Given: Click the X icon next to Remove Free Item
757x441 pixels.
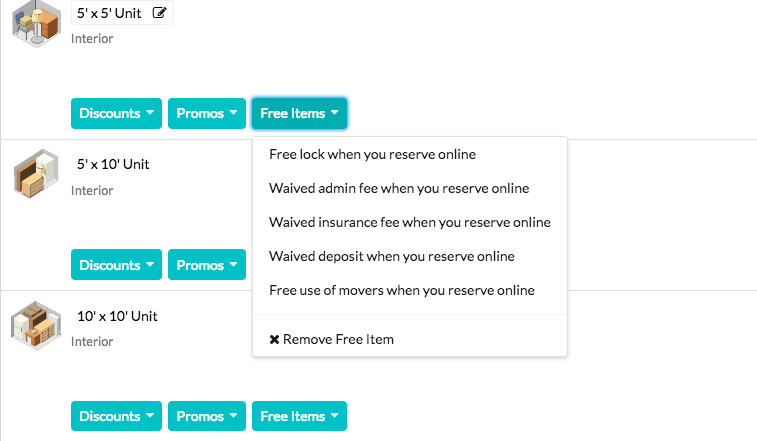Looking at the screenshot, I should click(x=274, y=340).
